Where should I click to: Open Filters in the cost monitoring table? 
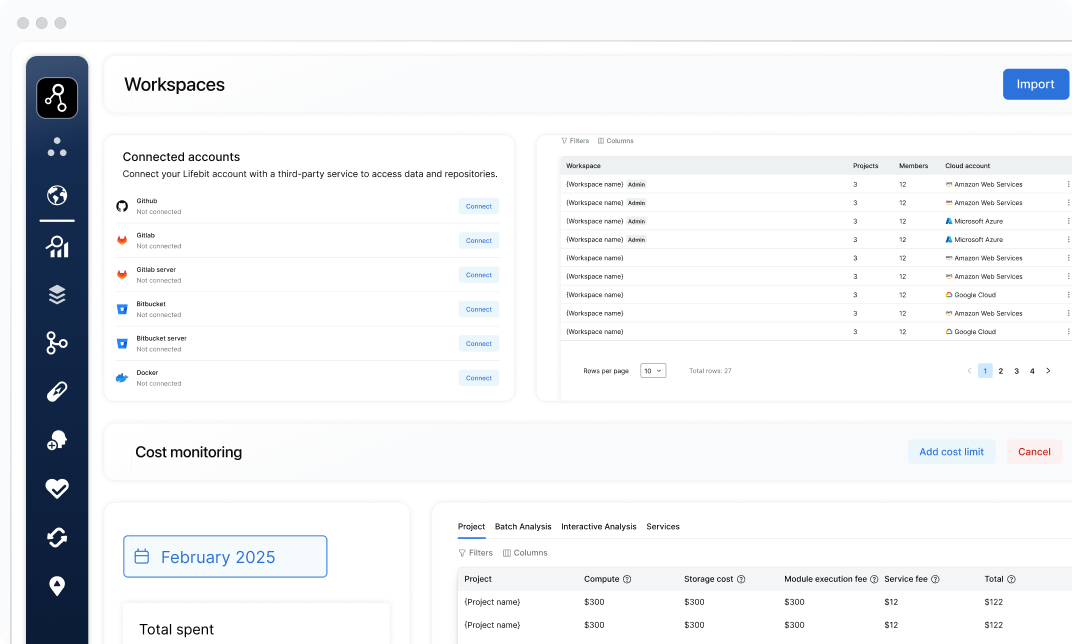[x=475, y=553]
